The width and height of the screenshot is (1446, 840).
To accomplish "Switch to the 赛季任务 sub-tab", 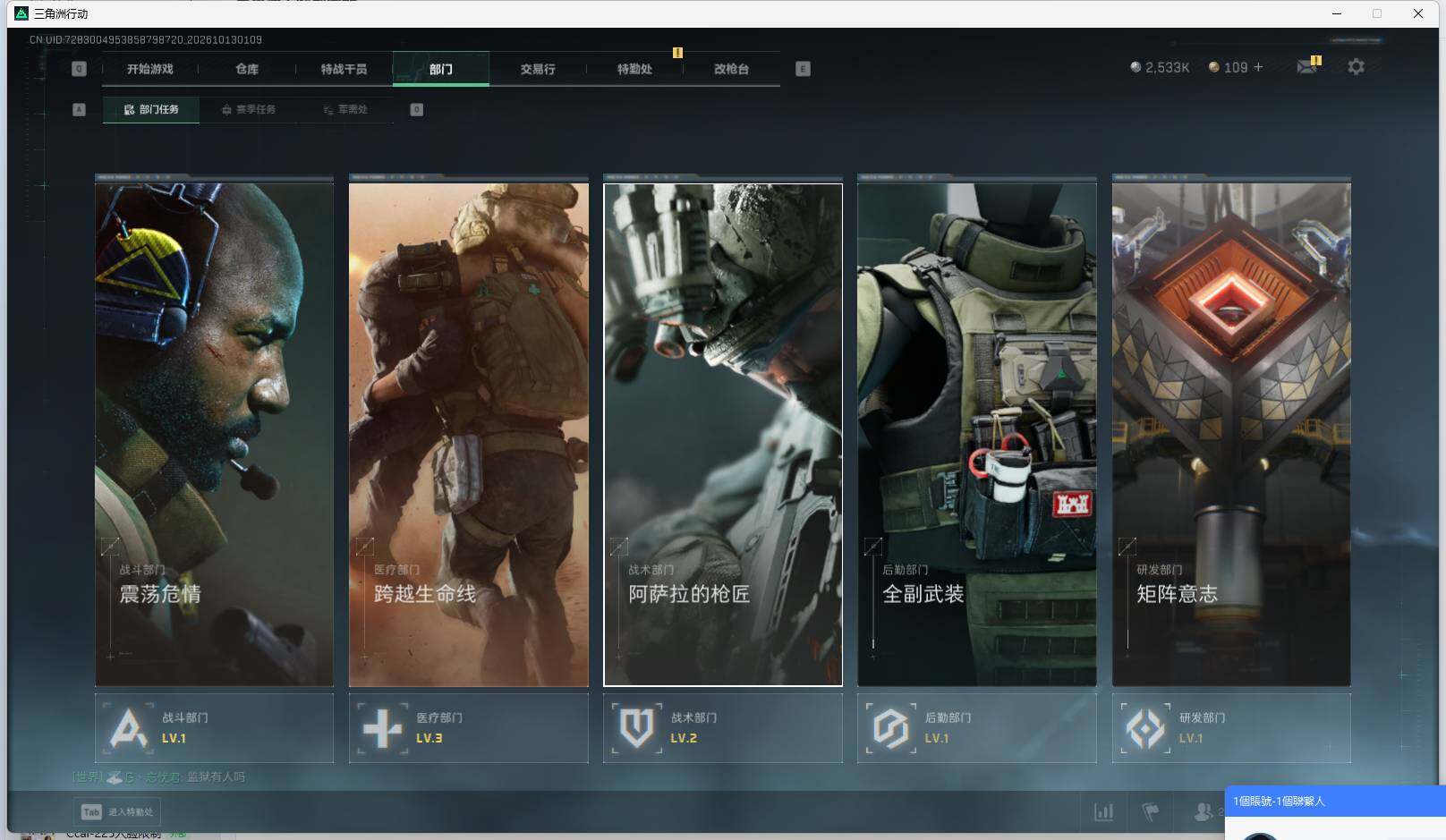I will click(x=249, y=109).
